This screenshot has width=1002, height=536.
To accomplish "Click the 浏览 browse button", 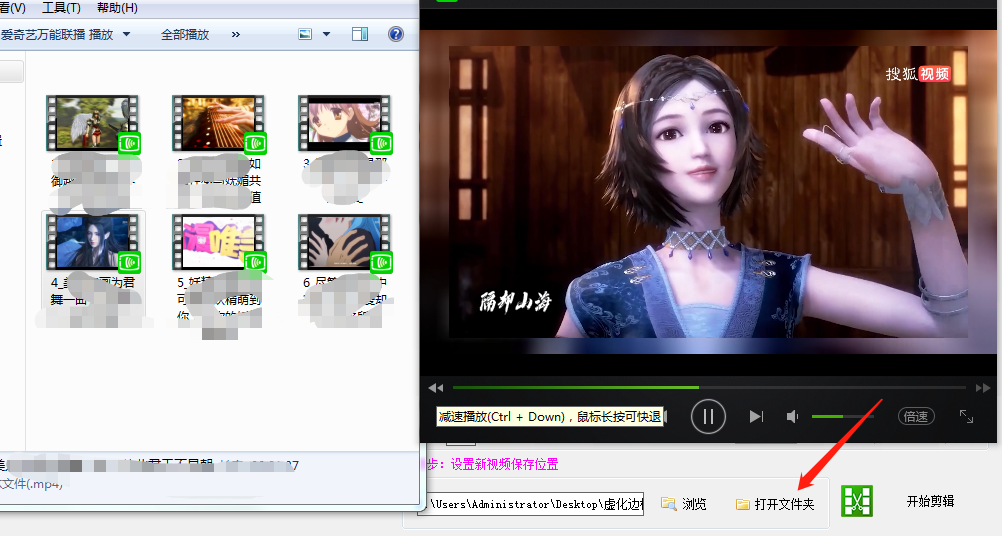I will pyautogui.click(x=684, y=504).
